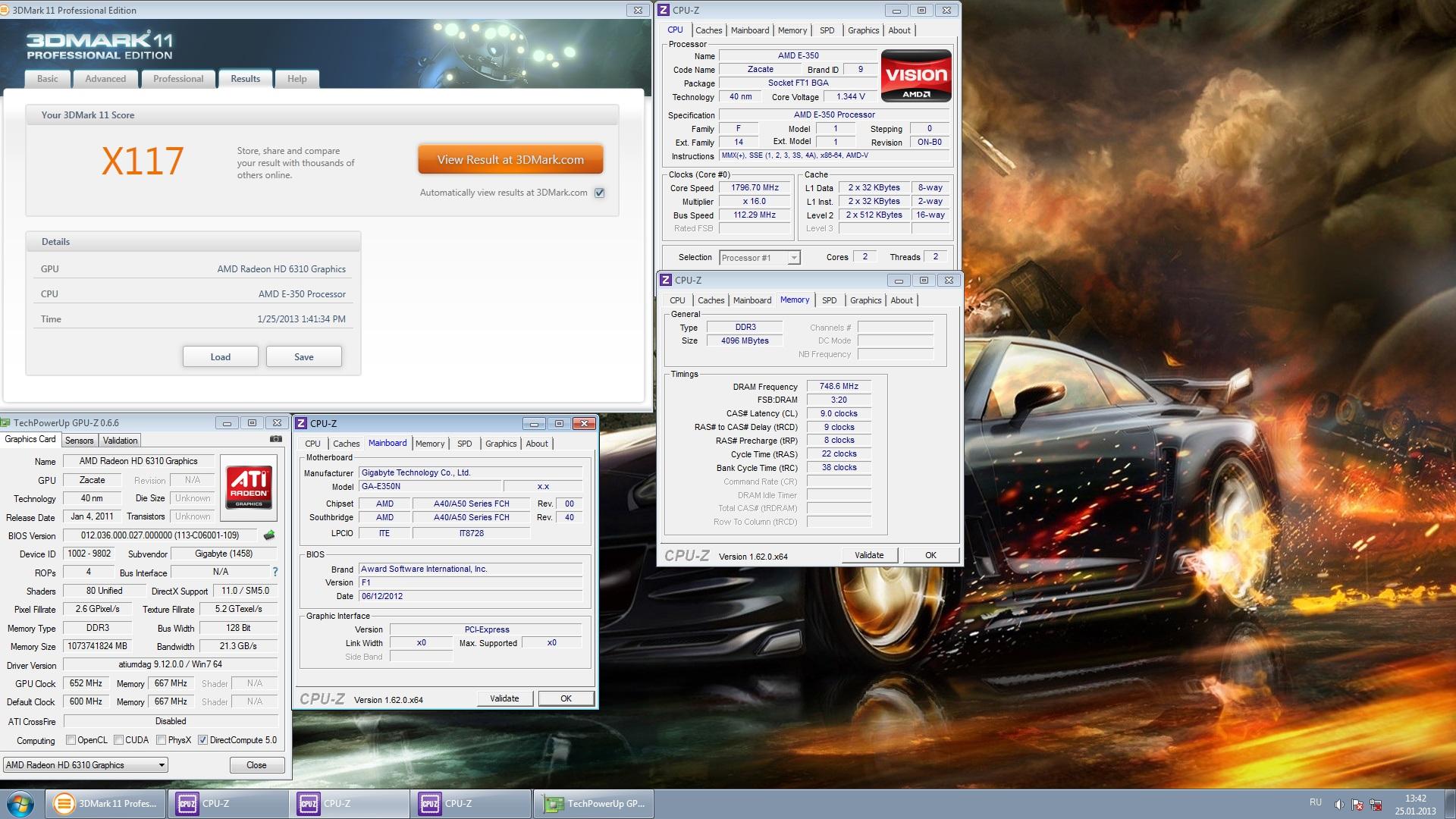1456x819 pixels.
Task: Open Caches tab in top CPU-Z window
Action: tap(708, 30)
